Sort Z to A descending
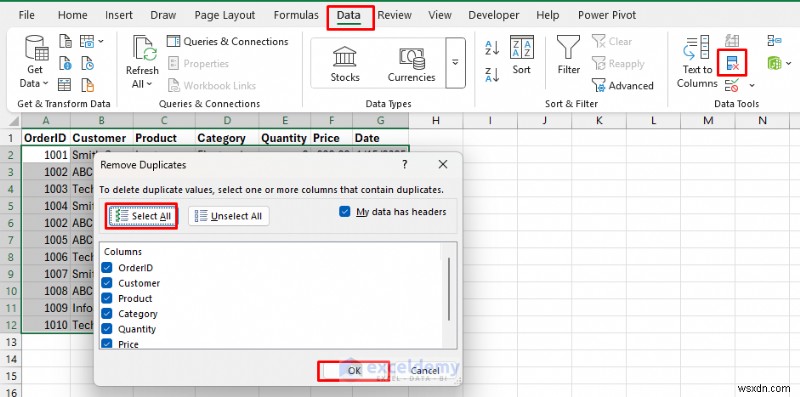Screen dimensions: 800x397 pos(492,75)
